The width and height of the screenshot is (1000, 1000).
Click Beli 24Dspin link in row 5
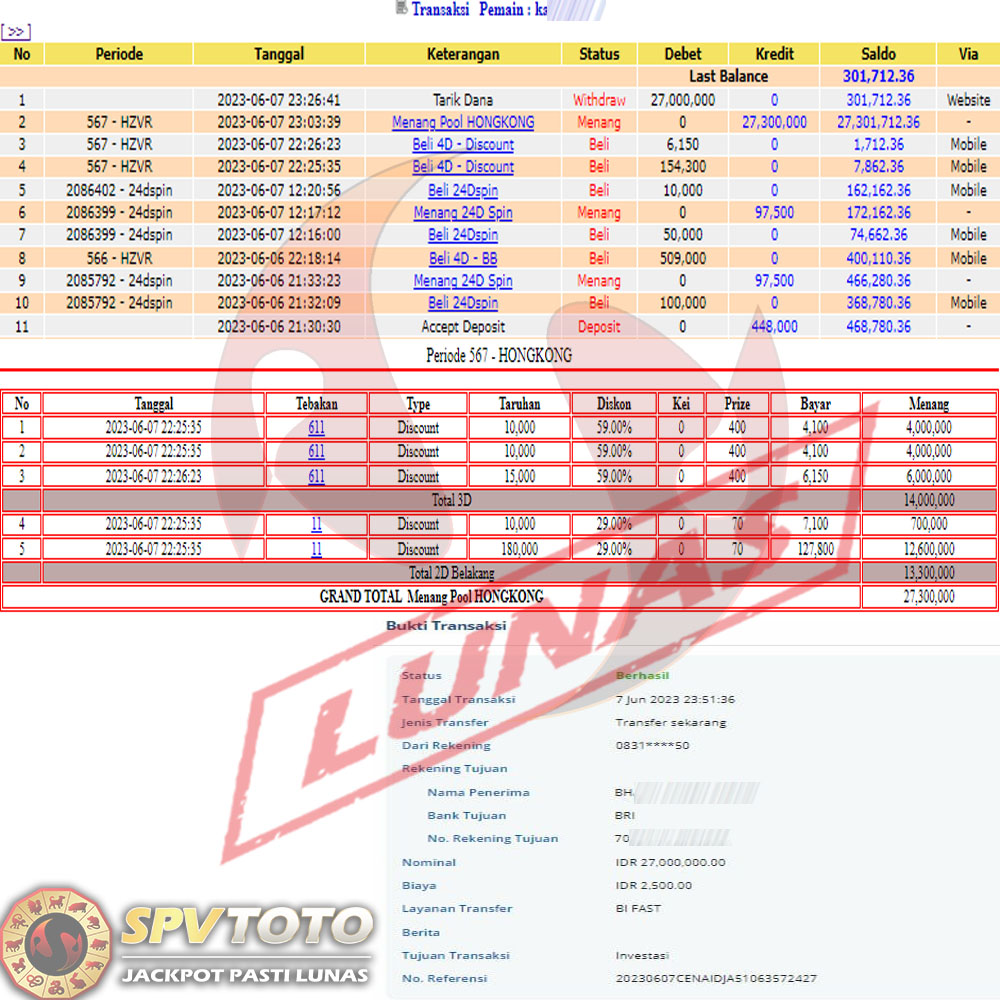tap(463, 190)
